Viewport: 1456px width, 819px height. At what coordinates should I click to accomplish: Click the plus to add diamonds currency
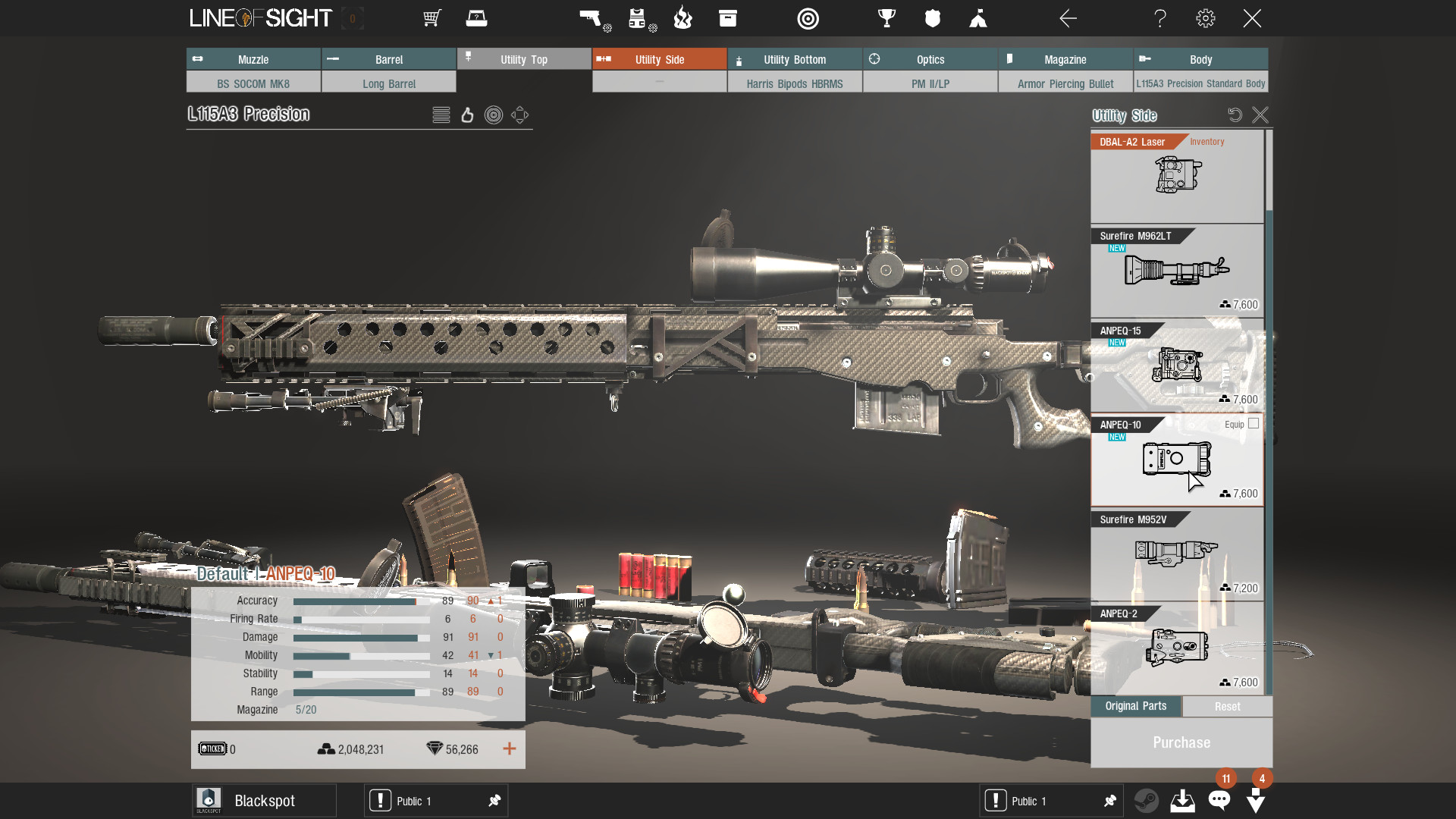click(510, 749)
